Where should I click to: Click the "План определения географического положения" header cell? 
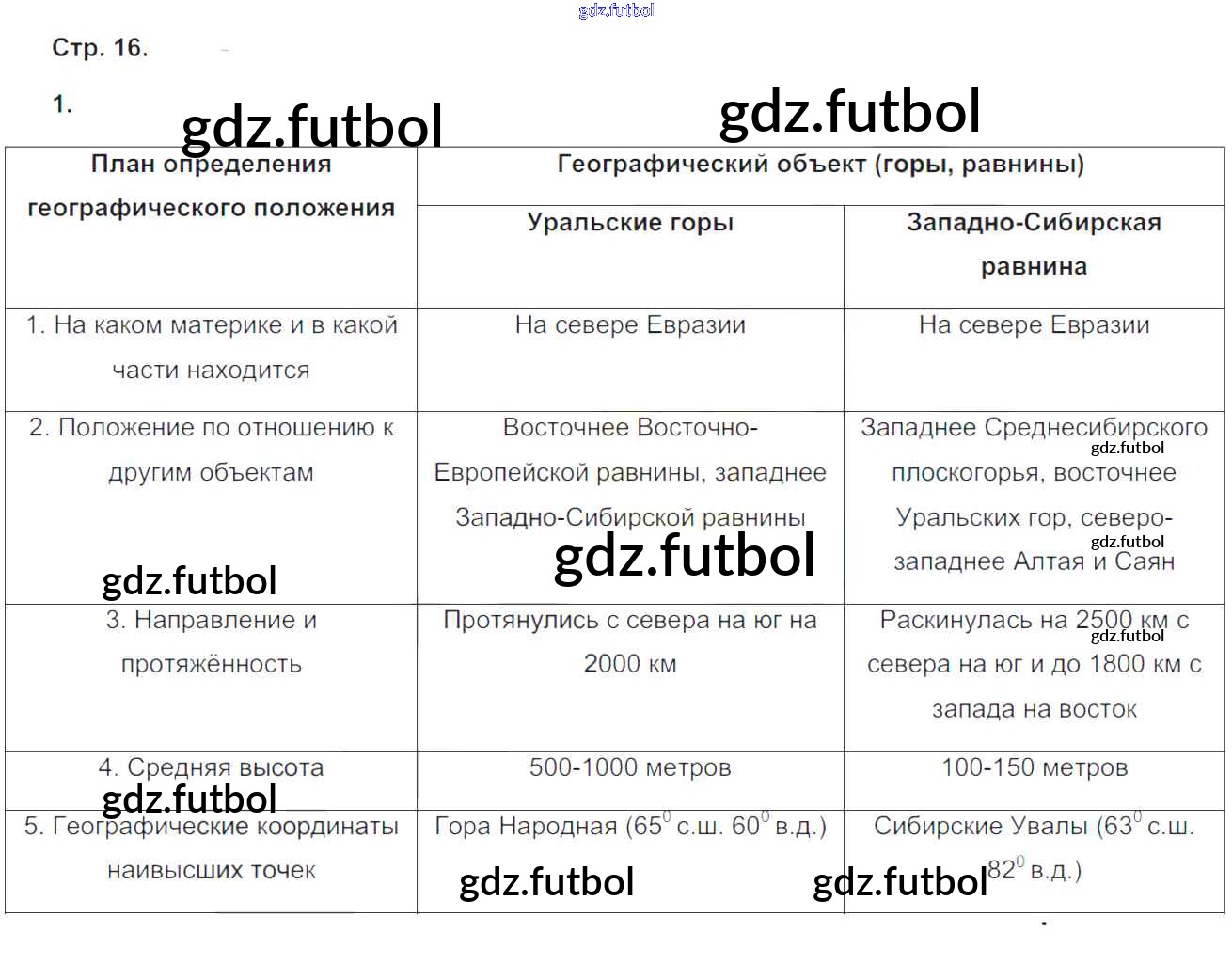(x=211, y=186)
